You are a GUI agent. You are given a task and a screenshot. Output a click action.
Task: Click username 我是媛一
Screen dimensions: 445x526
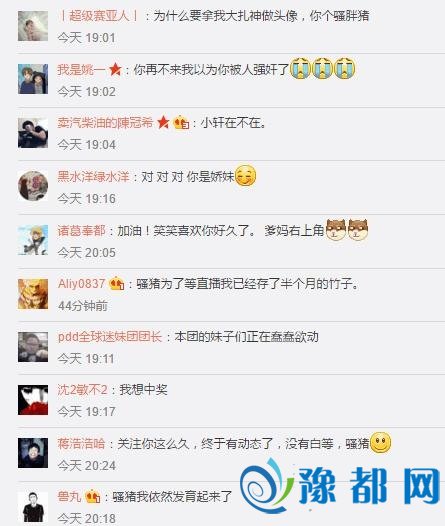point(81,70)
